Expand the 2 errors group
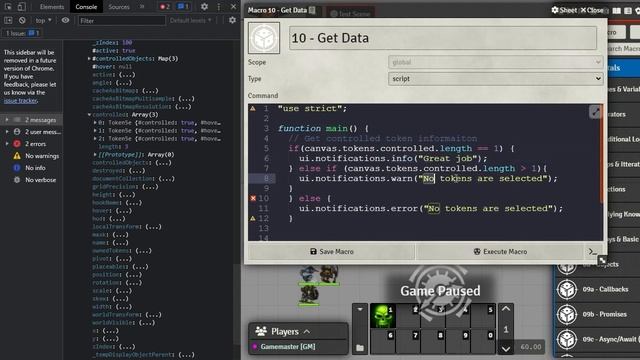This screenshot has height=360, width=640. point(7,144)
